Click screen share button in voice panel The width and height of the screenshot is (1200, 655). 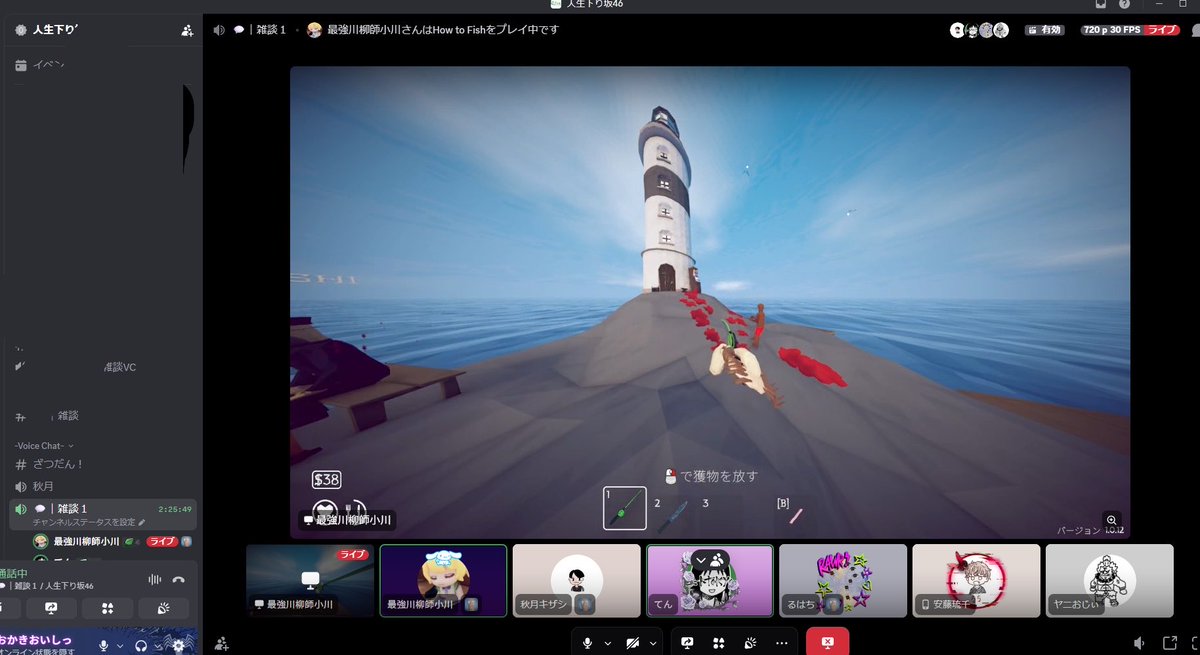52,608
